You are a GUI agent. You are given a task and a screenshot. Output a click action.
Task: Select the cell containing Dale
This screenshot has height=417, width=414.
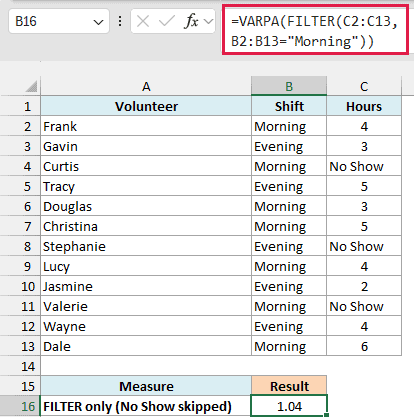(146, 346)
